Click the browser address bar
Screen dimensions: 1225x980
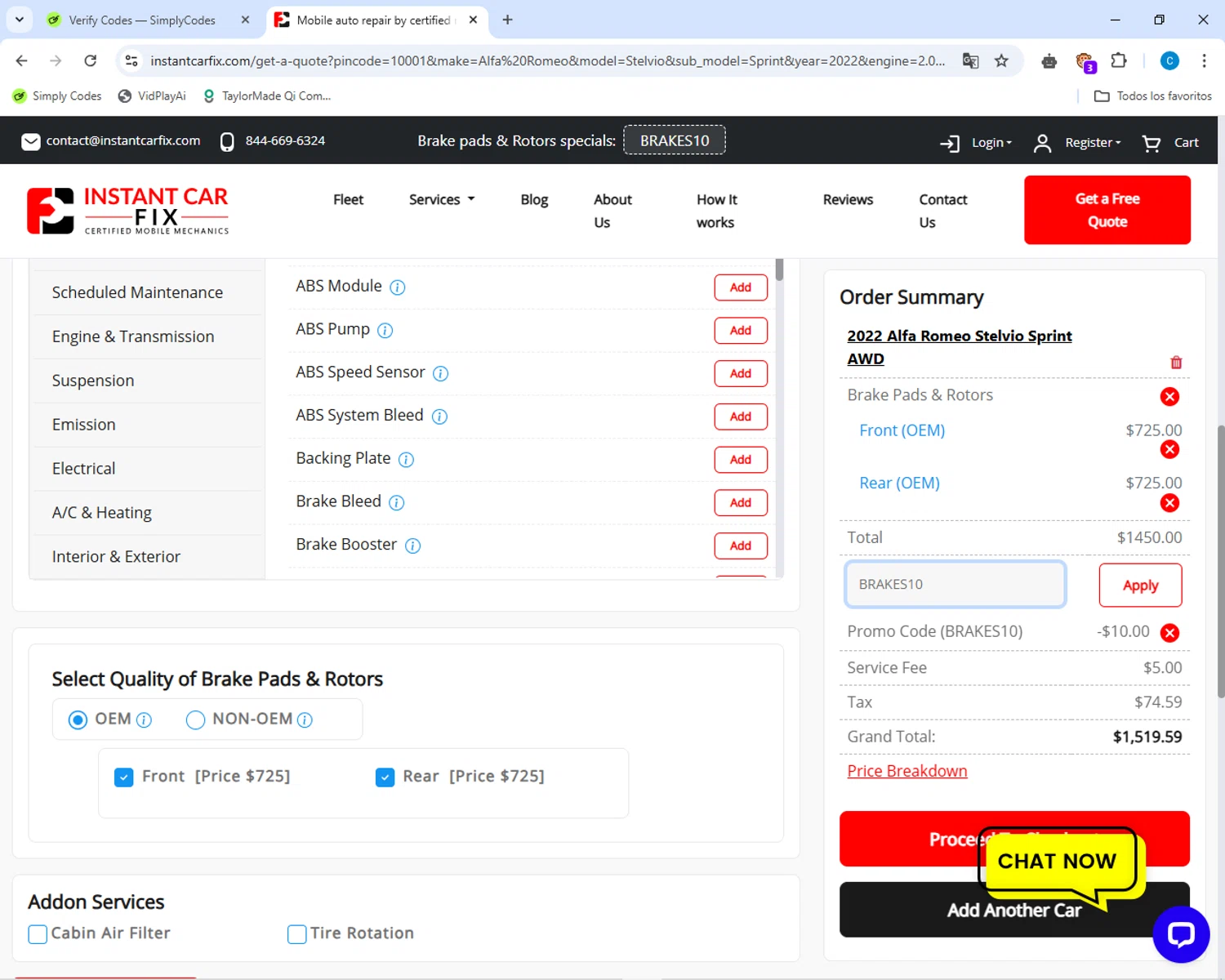547,61
